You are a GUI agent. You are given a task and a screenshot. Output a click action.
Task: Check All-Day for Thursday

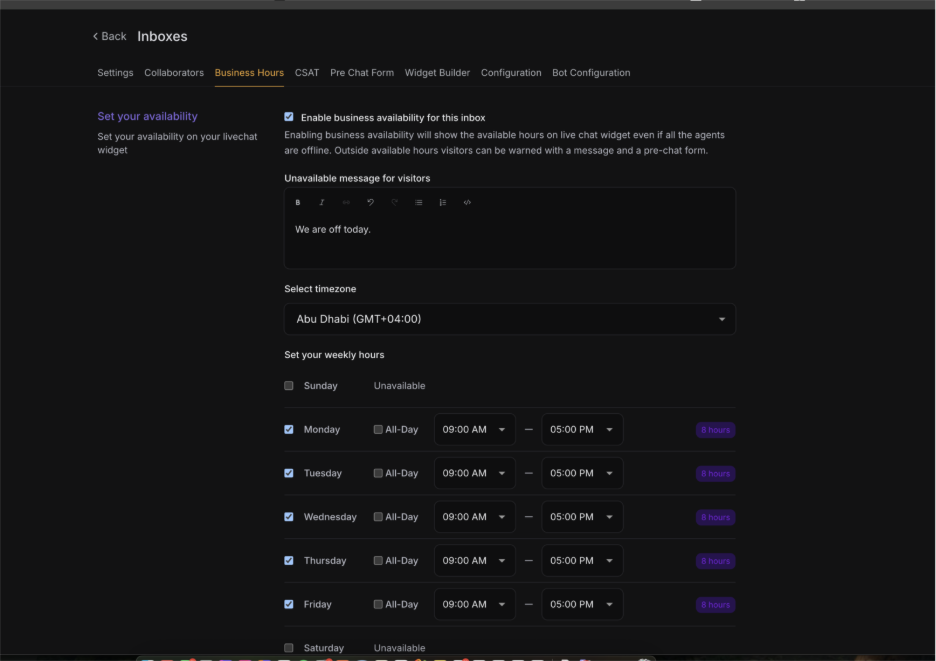[x=378, y=560]
